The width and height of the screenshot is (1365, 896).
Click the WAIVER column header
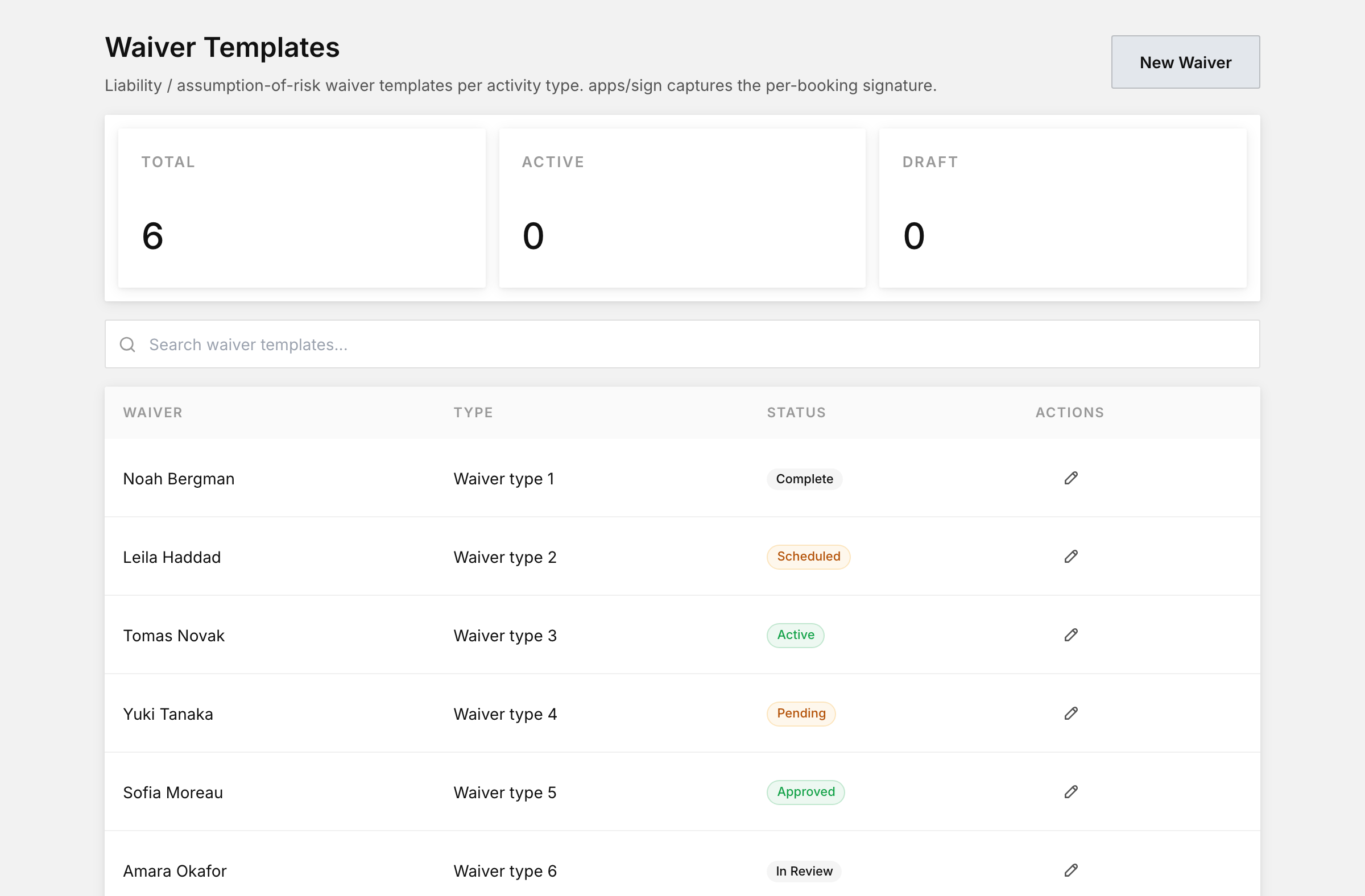(x=152, y=412)
